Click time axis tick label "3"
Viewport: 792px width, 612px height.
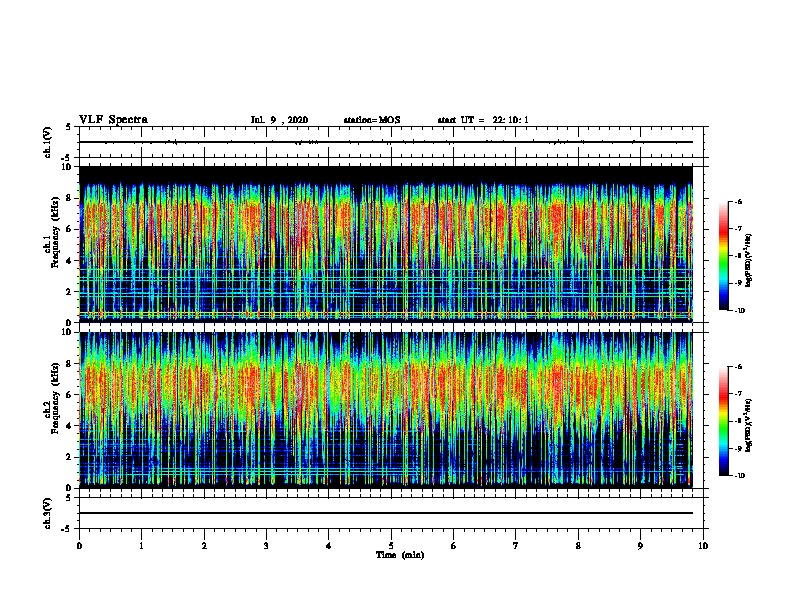tap(266, 546)
